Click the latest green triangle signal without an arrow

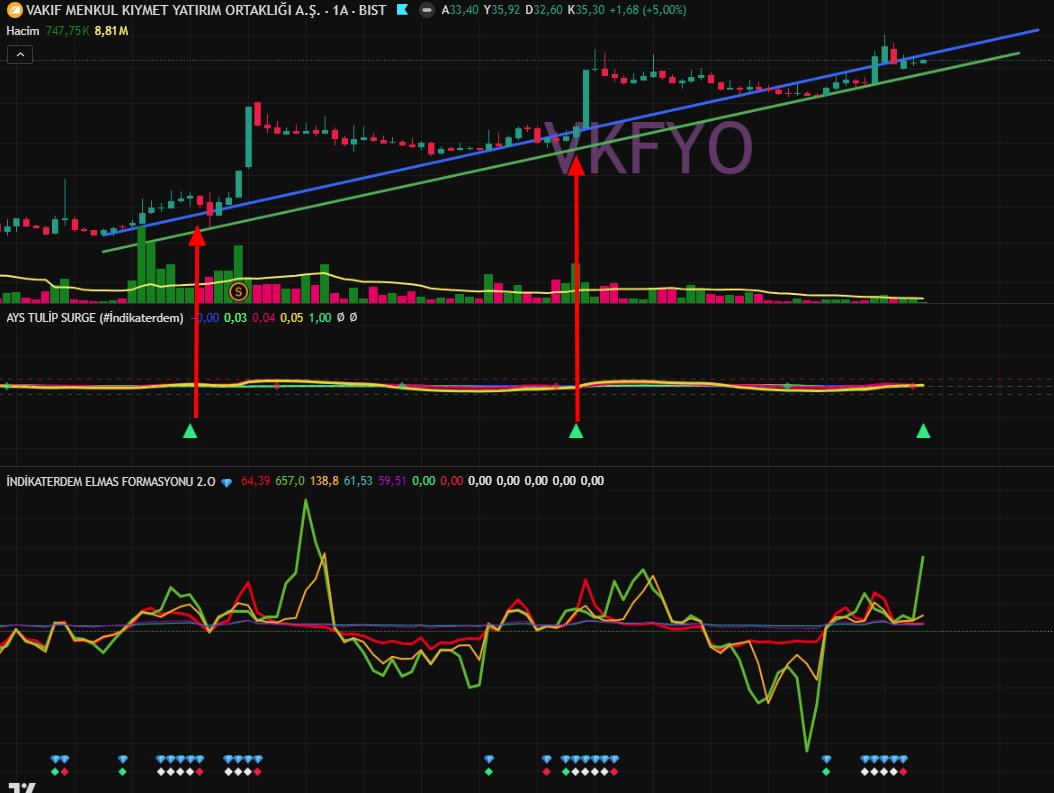click(x=924, y=431)
